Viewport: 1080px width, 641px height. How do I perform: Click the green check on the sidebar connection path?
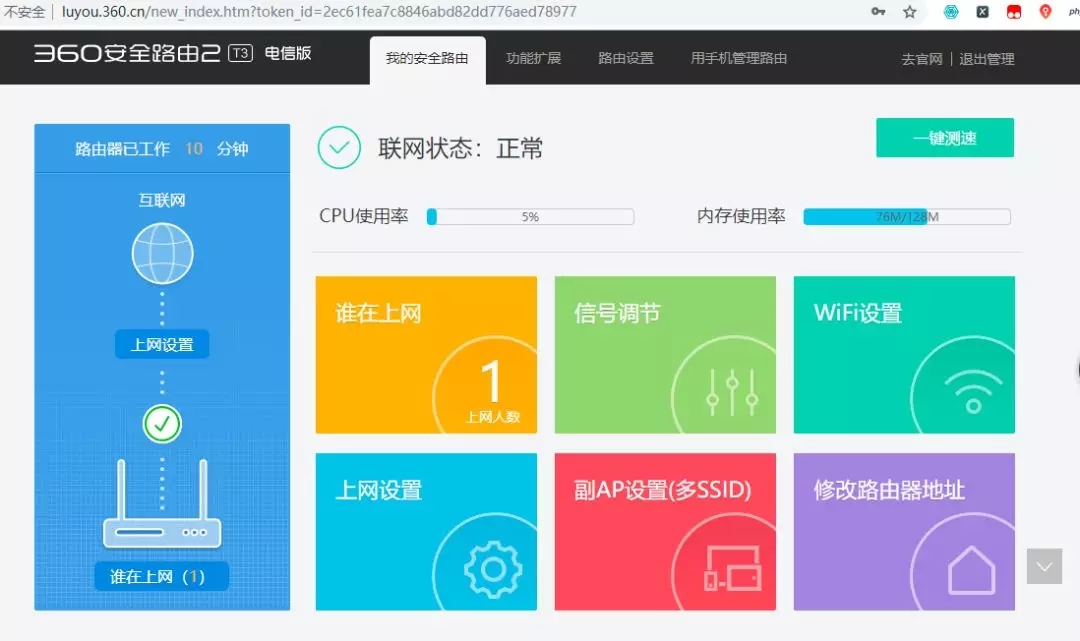pos(162,423)
